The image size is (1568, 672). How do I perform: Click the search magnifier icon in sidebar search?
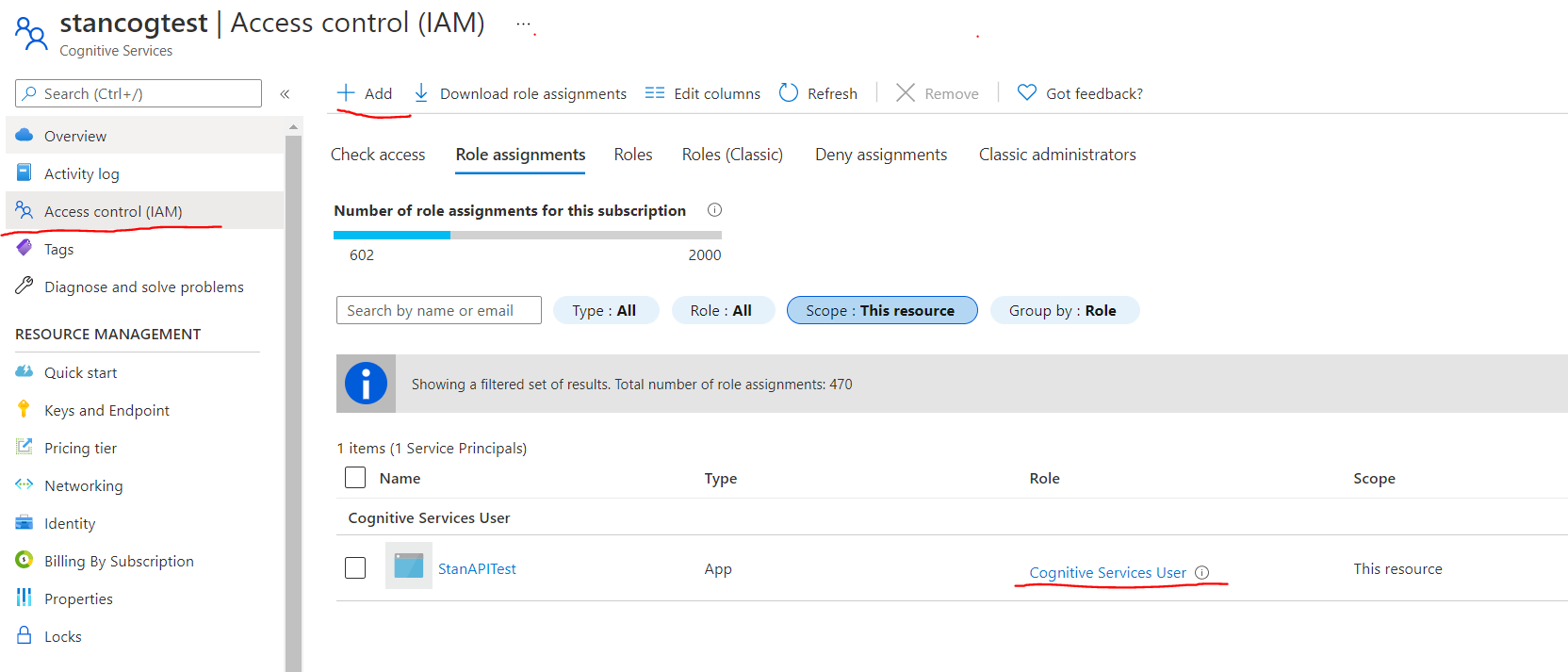pyautogui.click(x=30, y=93)
